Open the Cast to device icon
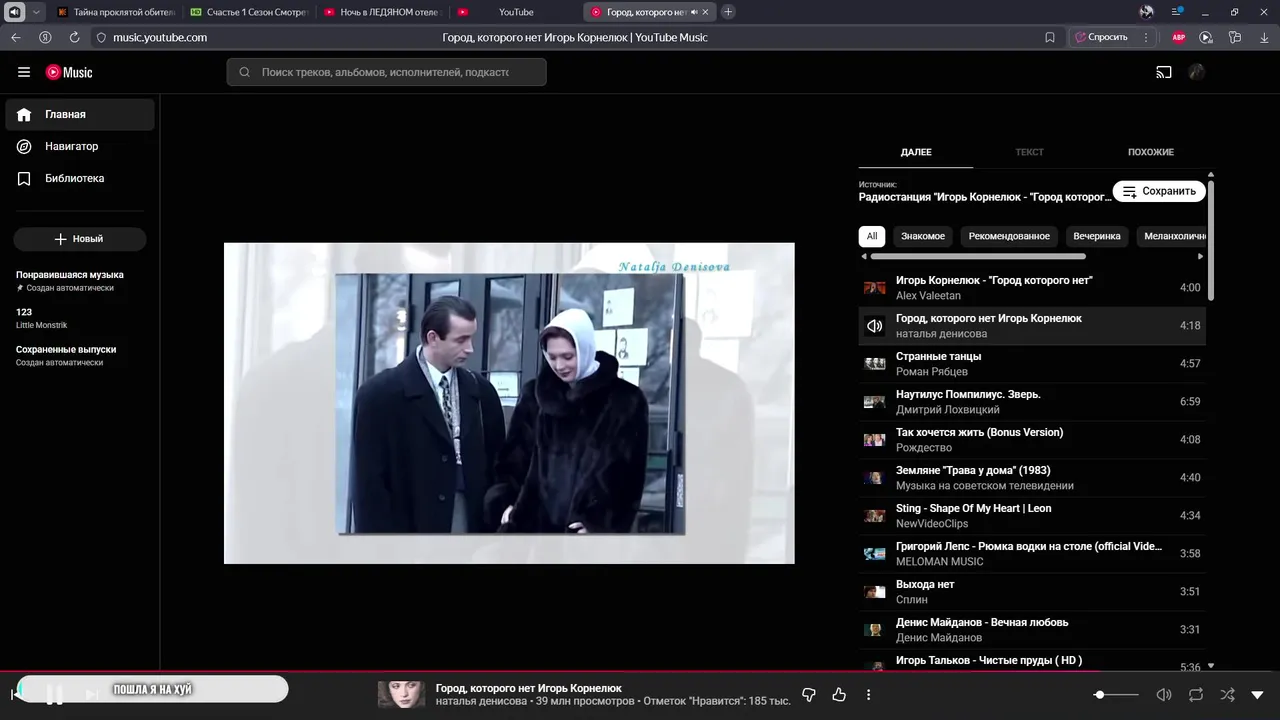Viewport: 1280px width, 720px height. [1163, 72]
